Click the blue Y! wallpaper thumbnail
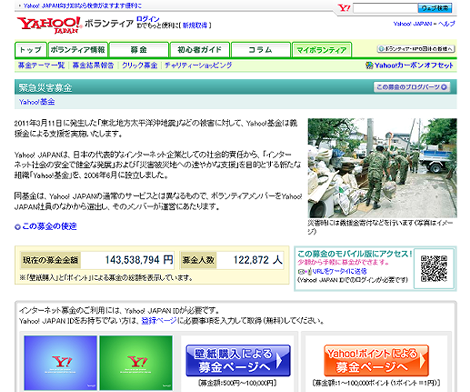Image resolution: width=470 pixels, height=392 pixels. [60, 363]
